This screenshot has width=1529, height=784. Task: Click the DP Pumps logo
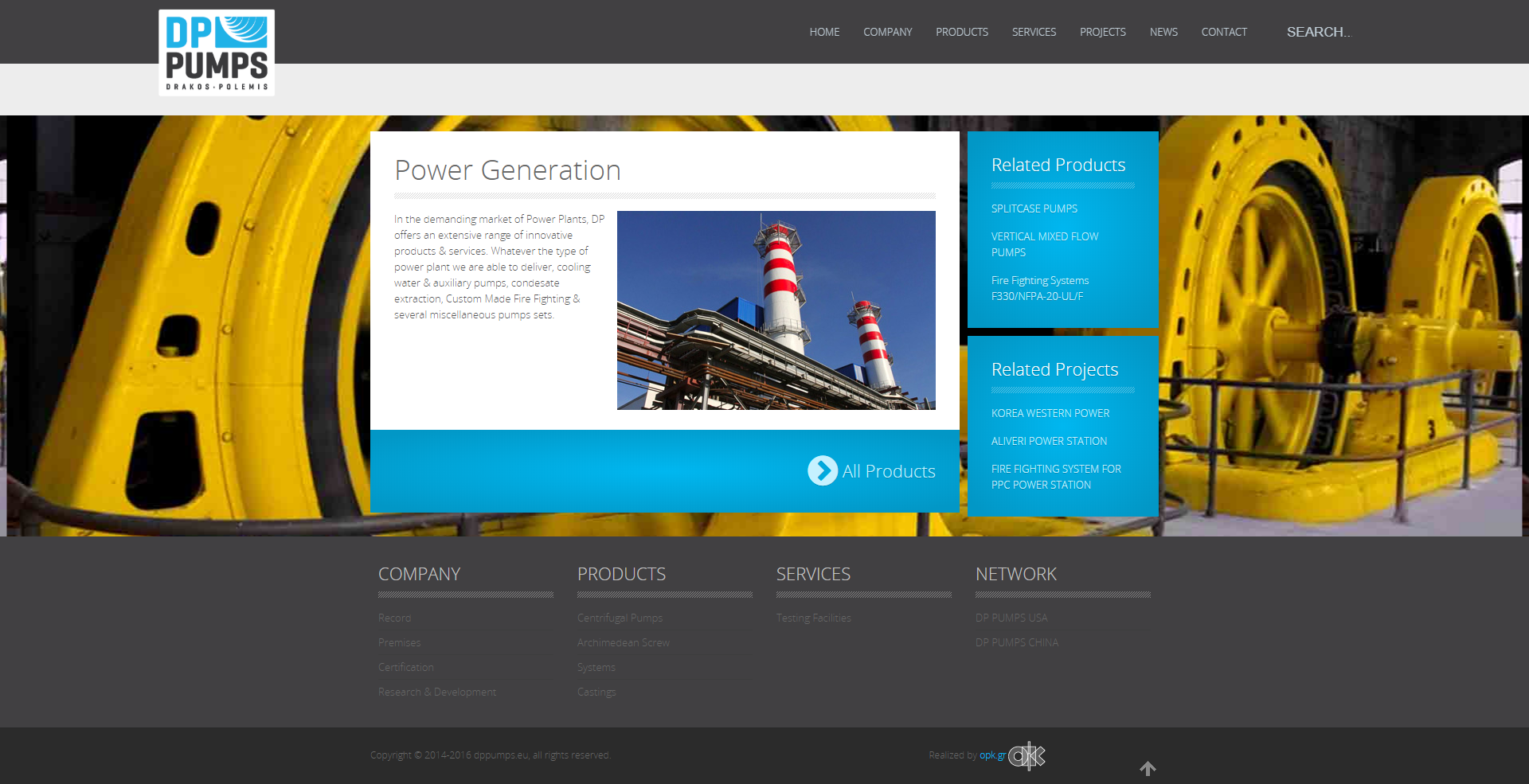tap(217, 53)
